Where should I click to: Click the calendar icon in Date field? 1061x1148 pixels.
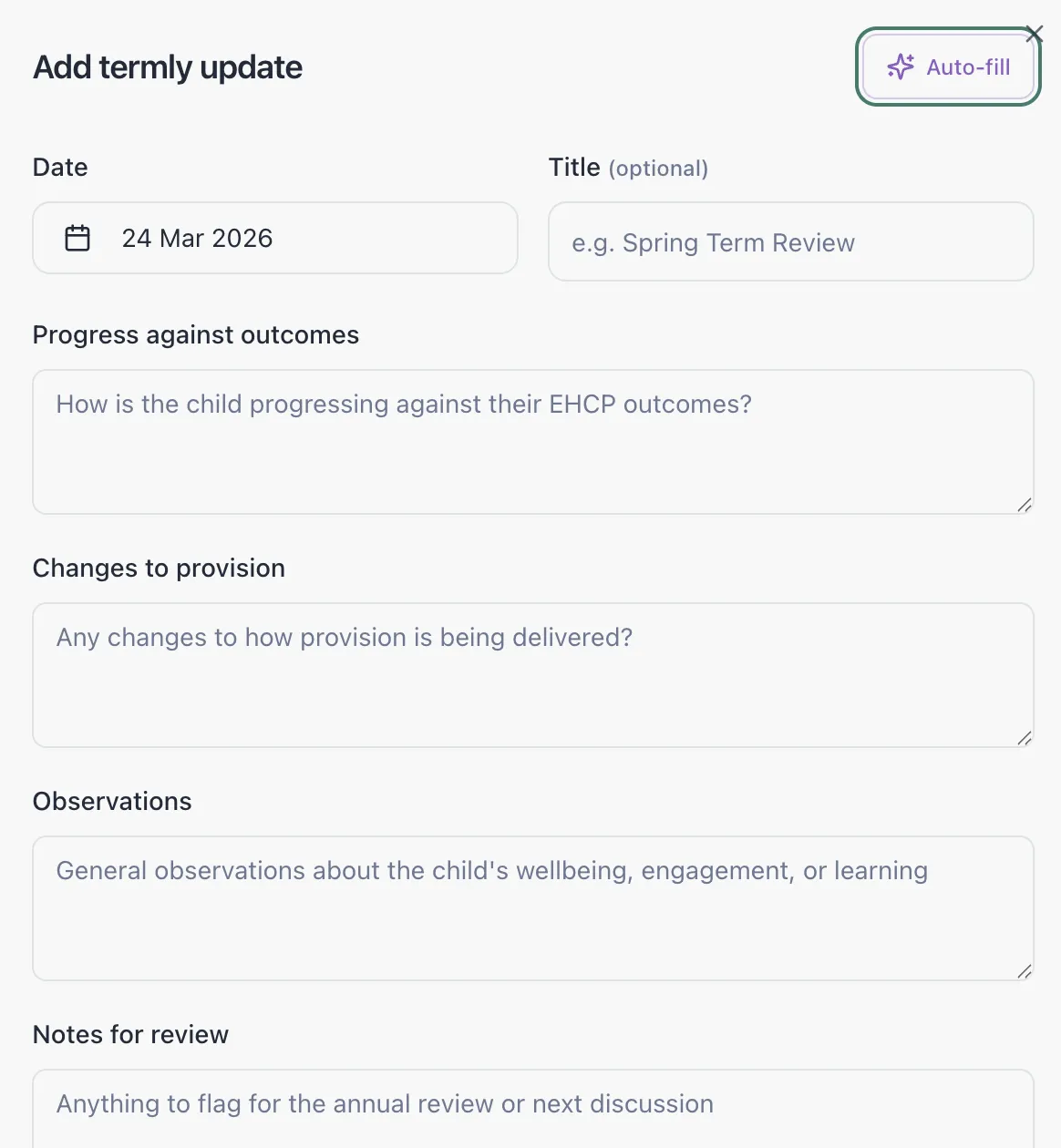[77, 238]
